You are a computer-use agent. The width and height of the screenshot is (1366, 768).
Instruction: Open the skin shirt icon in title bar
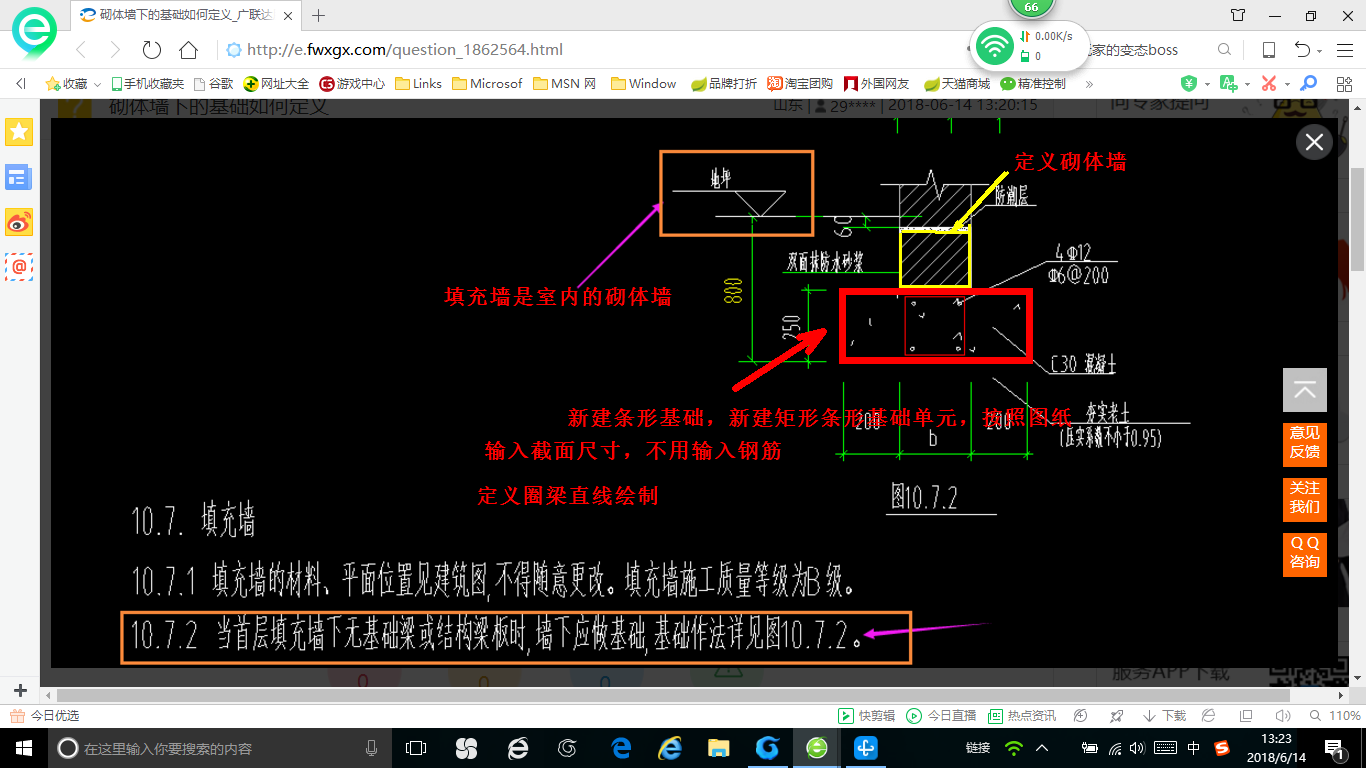coord(1238,15)
